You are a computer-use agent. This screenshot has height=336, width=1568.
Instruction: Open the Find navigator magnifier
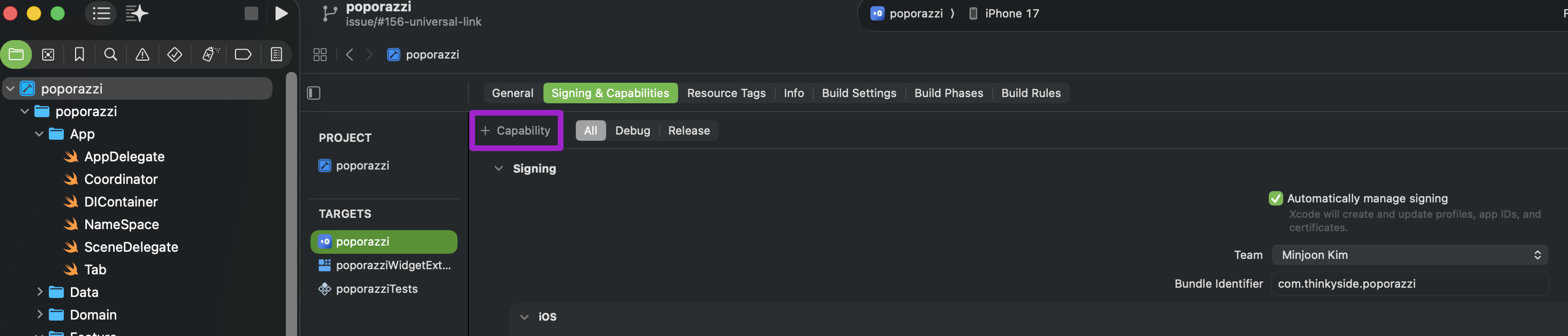[110, 55]
